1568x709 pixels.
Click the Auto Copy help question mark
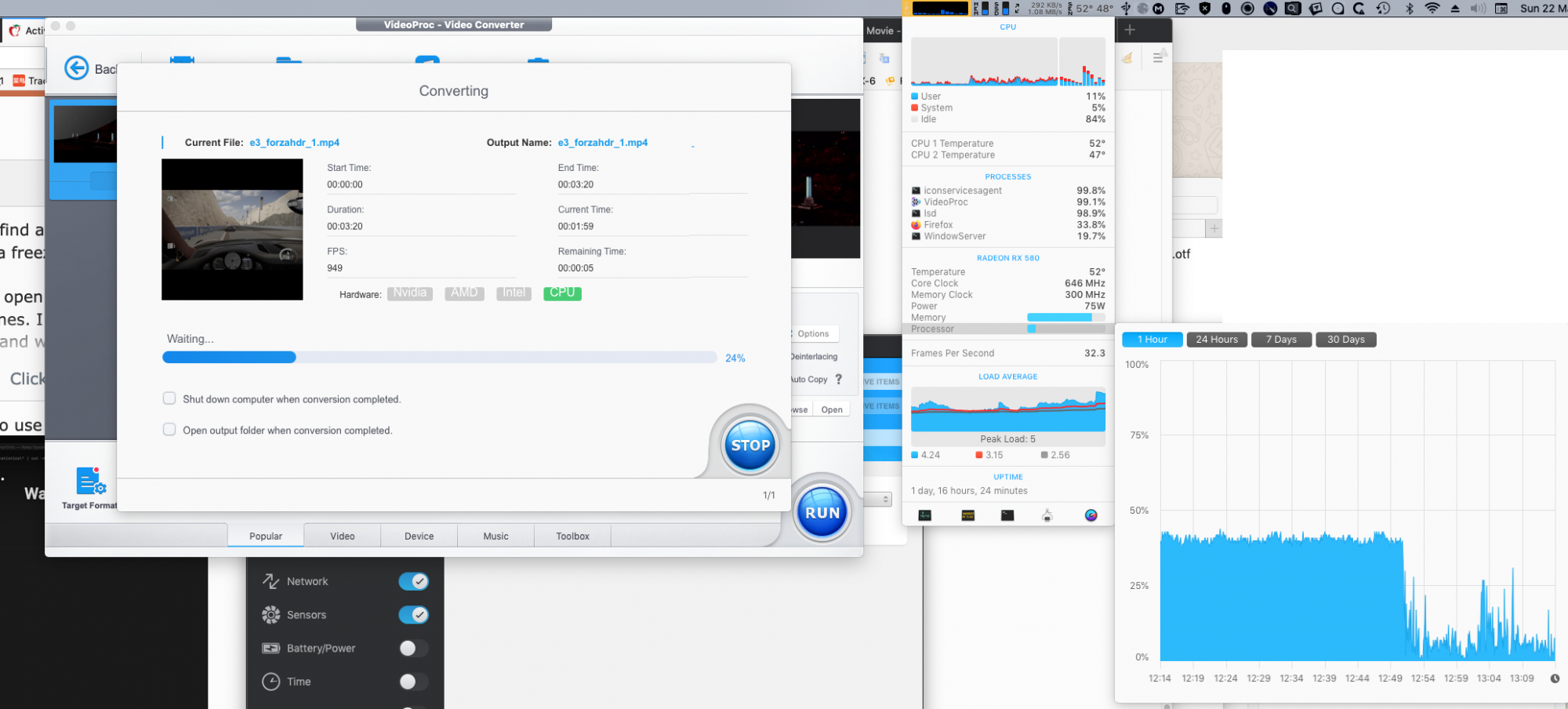click(x=839, y=379)
